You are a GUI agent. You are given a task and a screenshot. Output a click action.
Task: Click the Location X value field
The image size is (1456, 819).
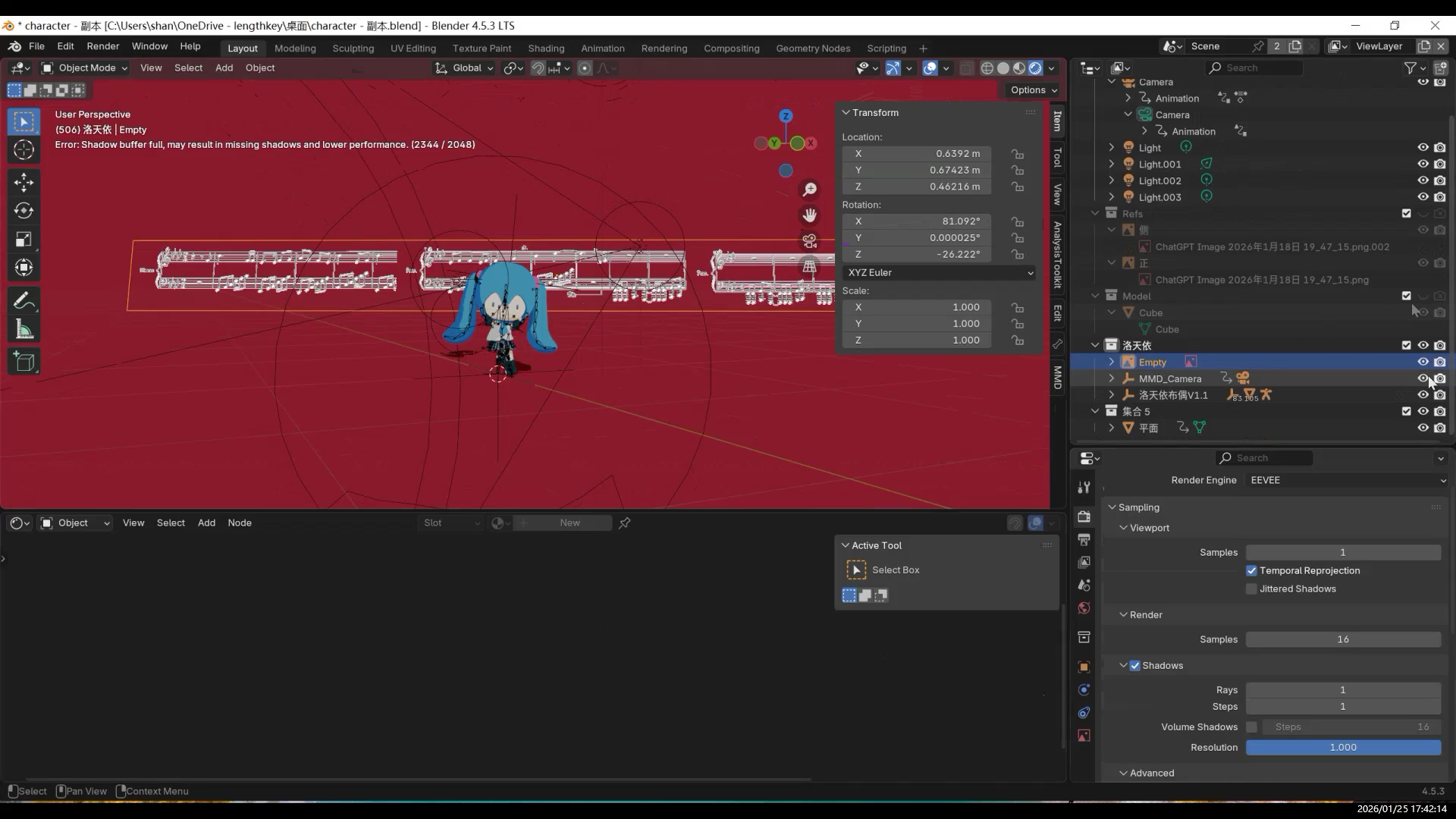(916, 153)
